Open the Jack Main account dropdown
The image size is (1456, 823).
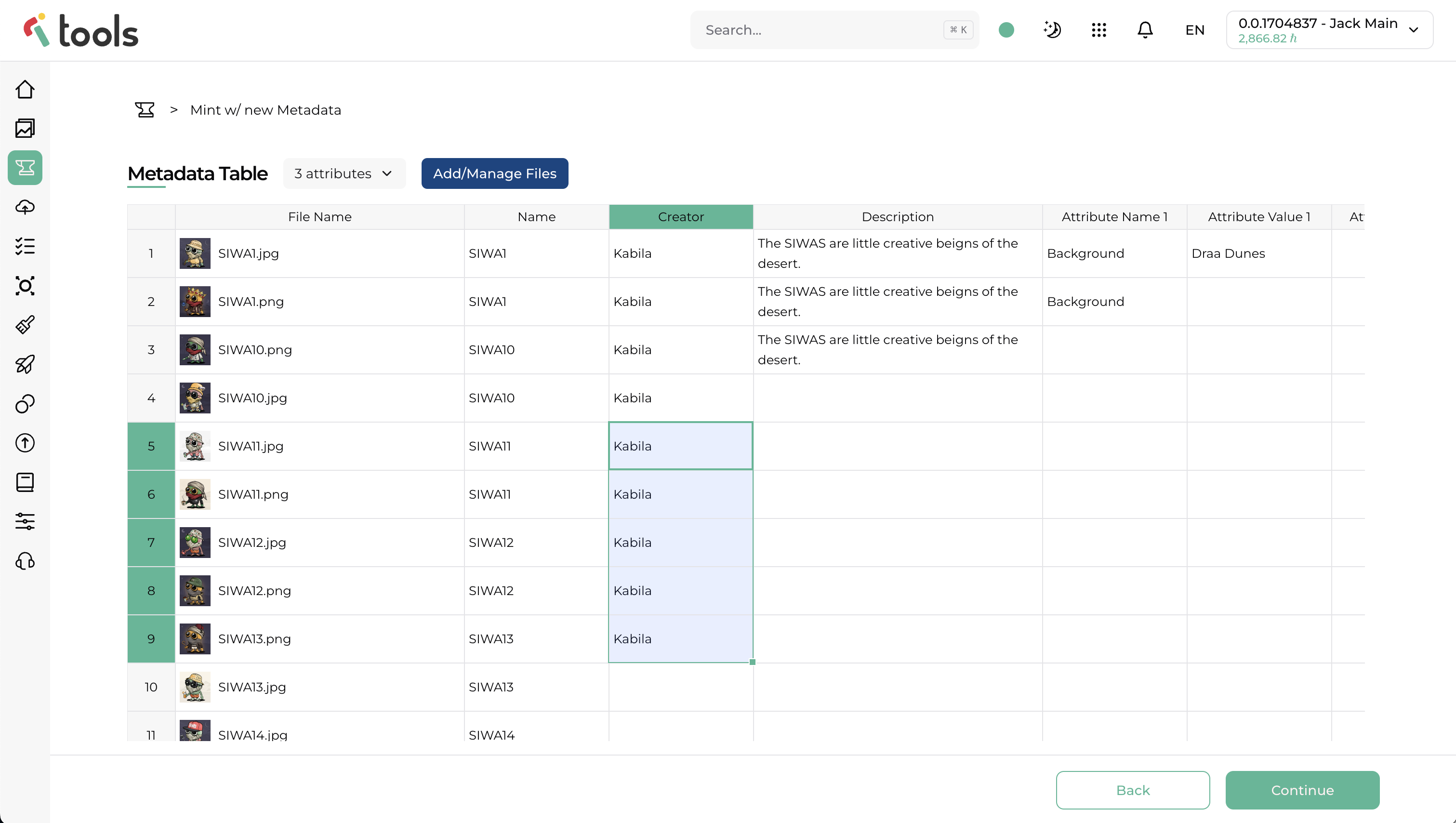1329,30
